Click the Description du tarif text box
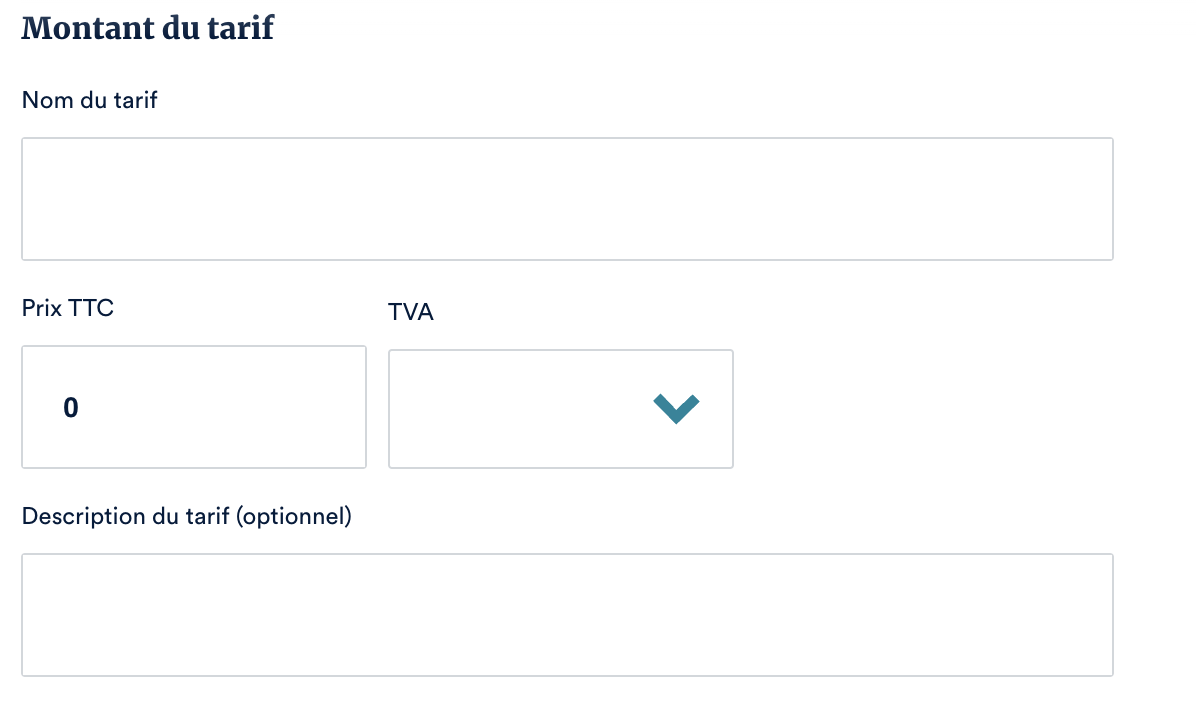The width and height of the screenshot is (1196, 714). click(567, 615)
